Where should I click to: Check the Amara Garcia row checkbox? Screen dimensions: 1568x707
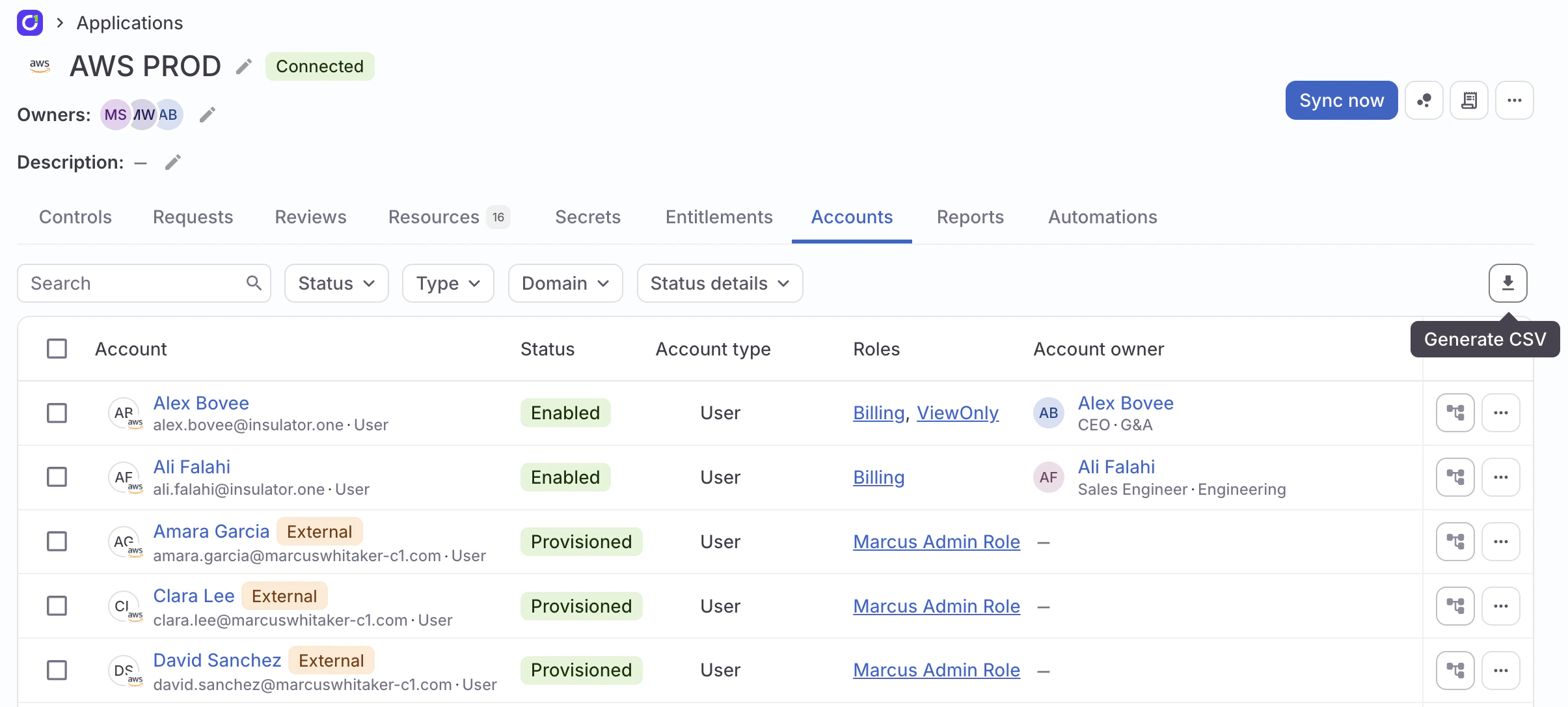coord(57,541)
